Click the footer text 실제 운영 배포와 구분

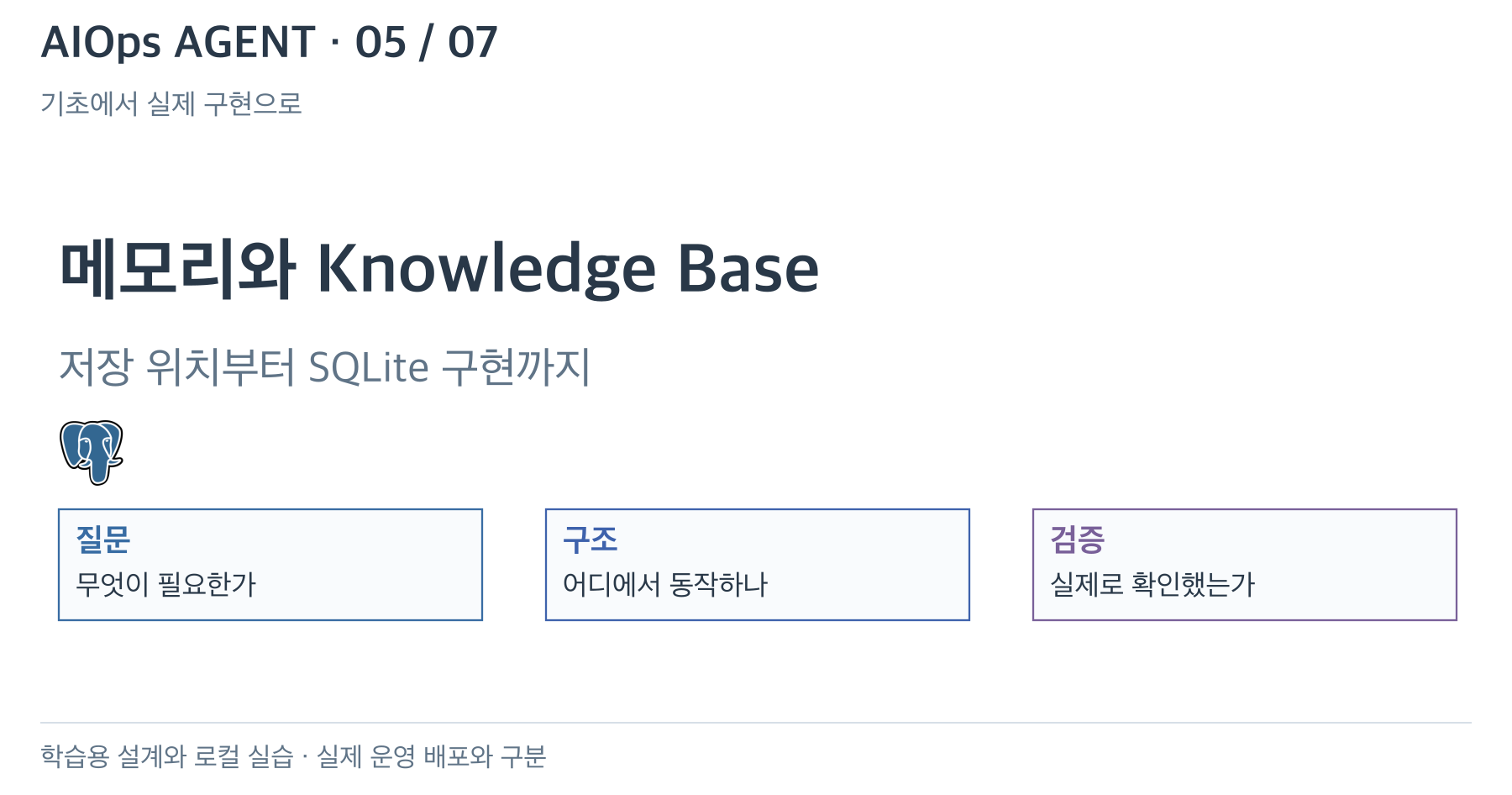tap(431, 756)
